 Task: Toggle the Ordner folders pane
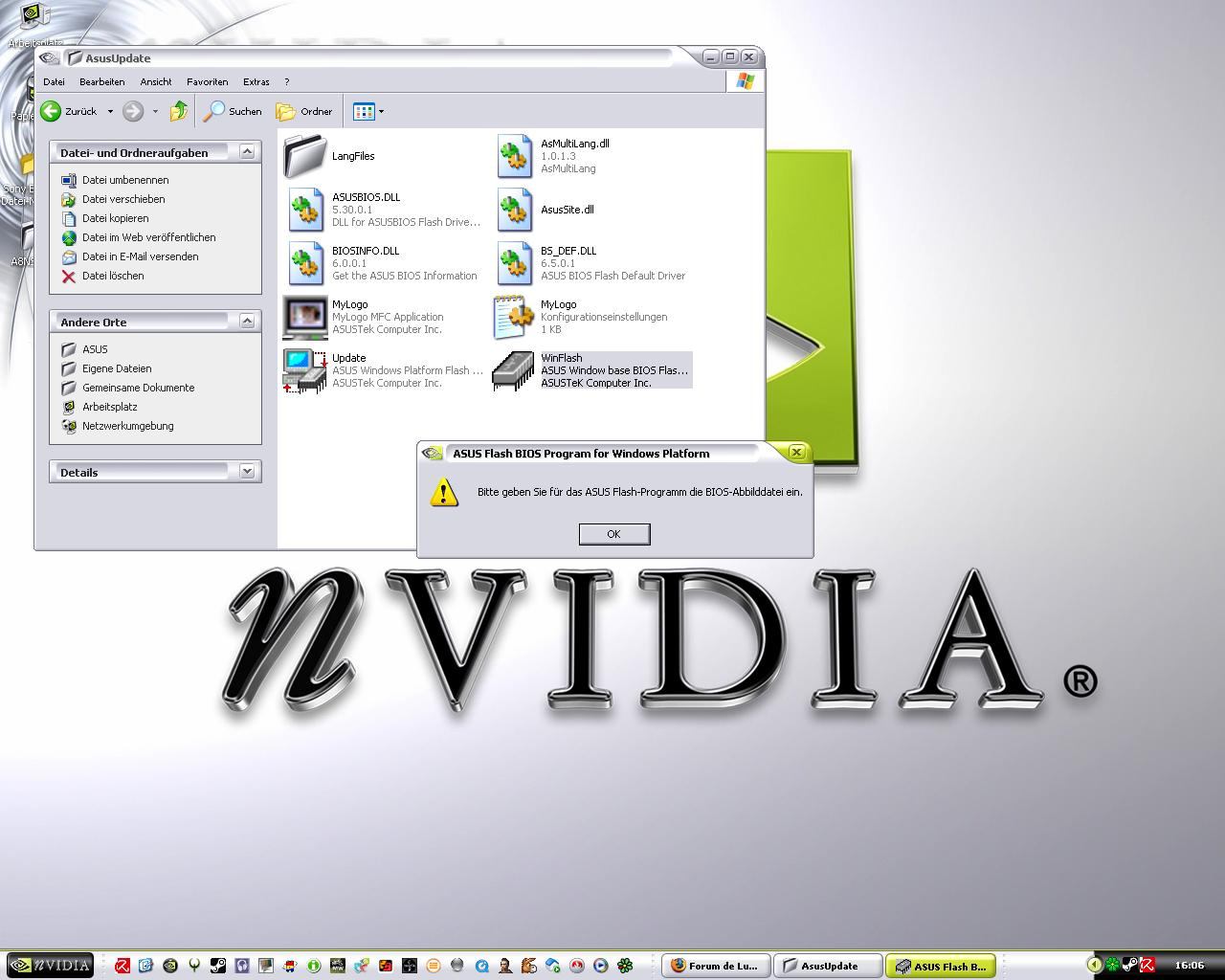(304, 111)
